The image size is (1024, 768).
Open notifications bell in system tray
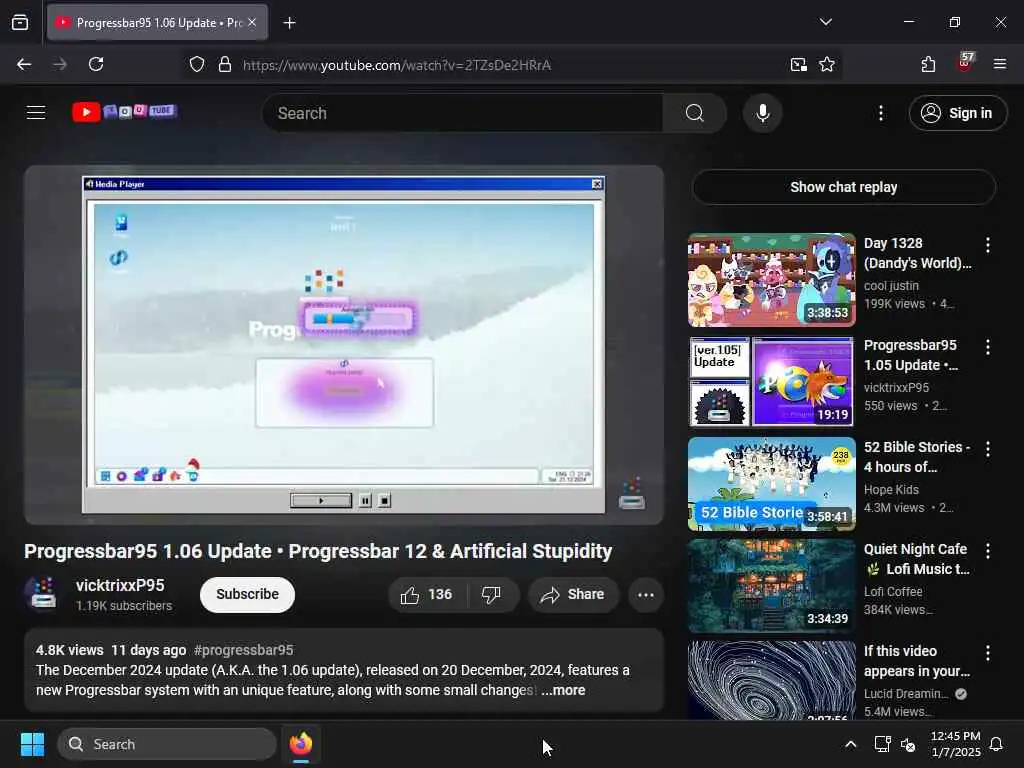997,744
